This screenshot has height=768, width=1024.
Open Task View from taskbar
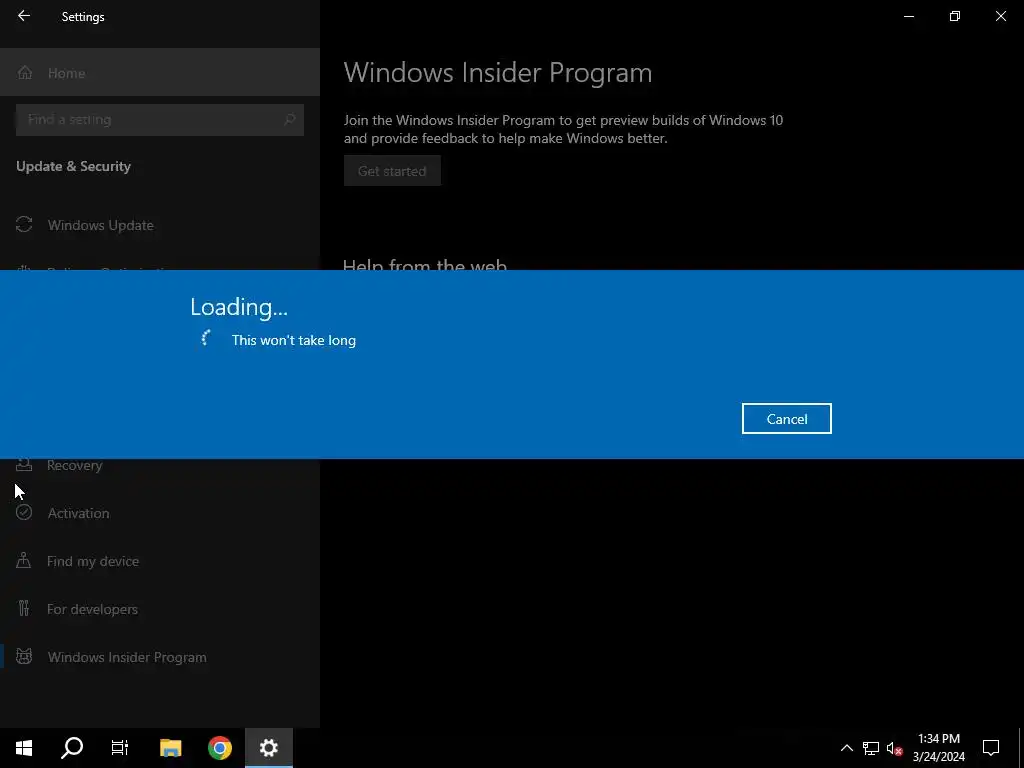coord(120,748)
